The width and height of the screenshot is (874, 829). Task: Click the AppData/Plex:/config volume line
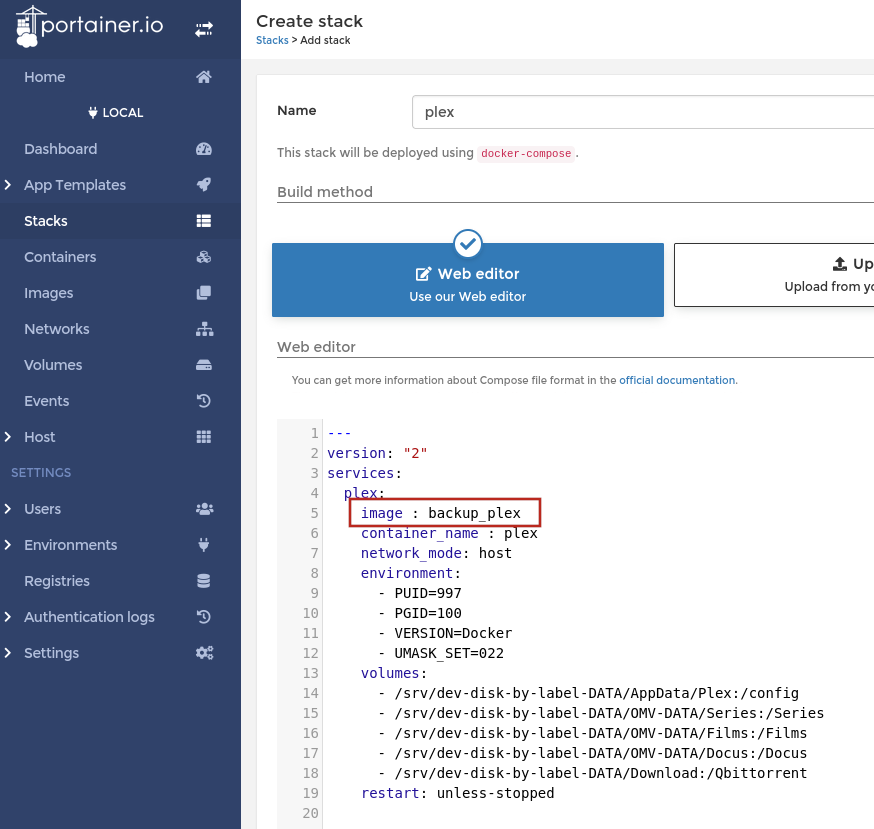596,693
